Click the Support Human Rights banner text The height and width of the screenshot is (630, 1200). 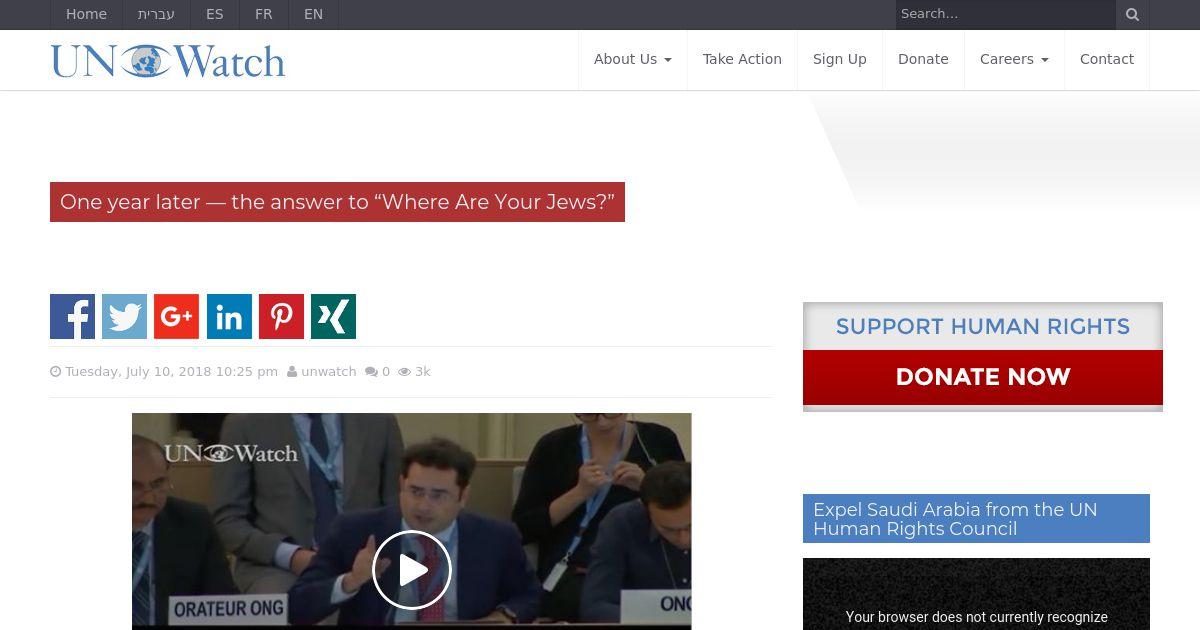[983, 327]
